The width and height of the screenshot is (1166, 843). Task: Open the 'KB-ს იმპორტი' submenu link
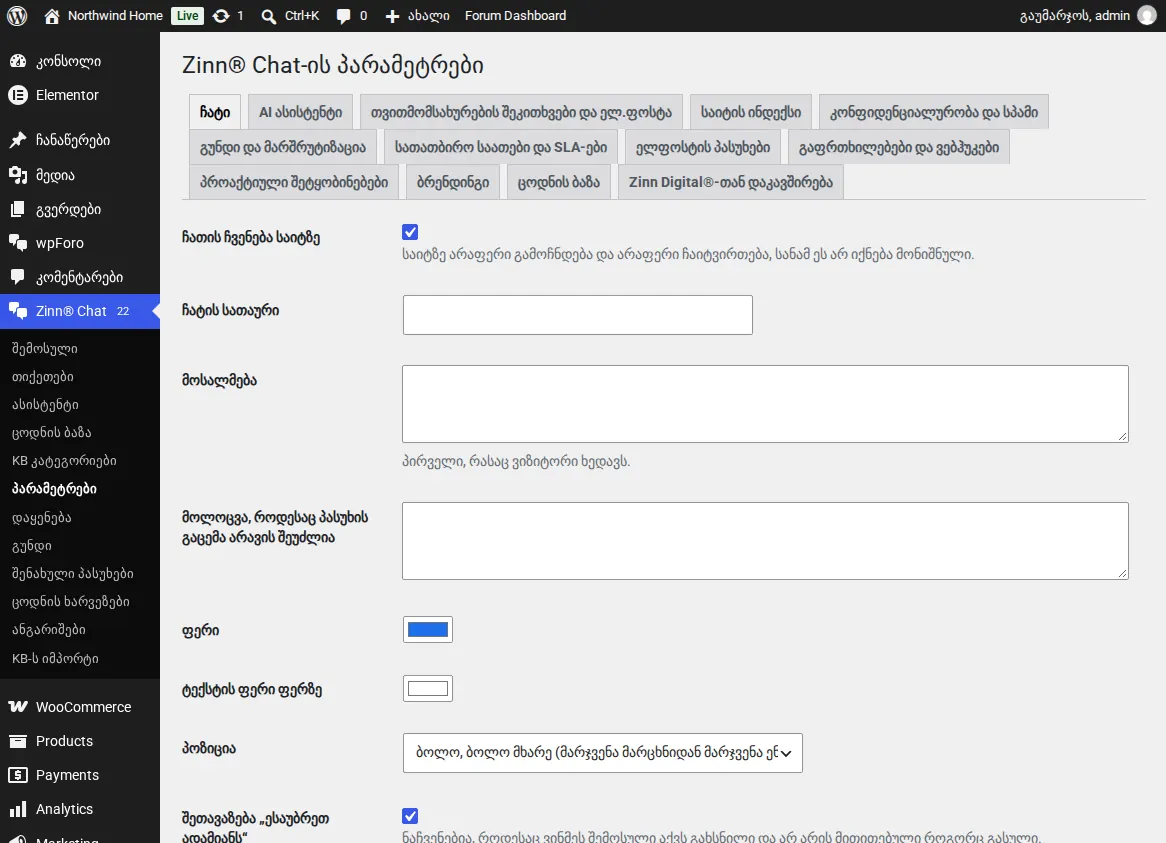(x=55, y=659)
